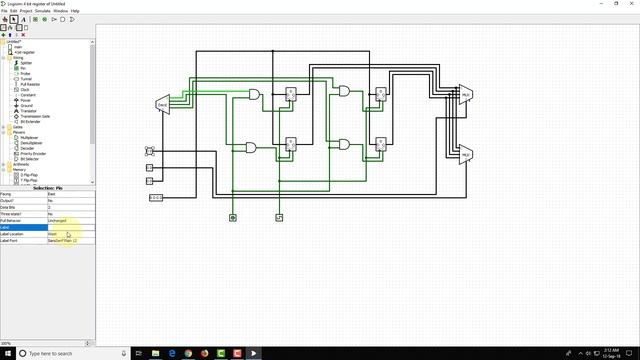Open the Project menu
Viewport: 640px width, 360px height.
click(26, 11)
